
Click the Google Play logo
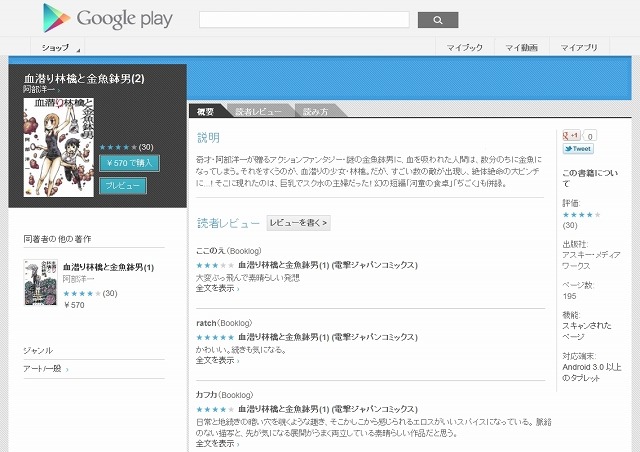[108, 18]
